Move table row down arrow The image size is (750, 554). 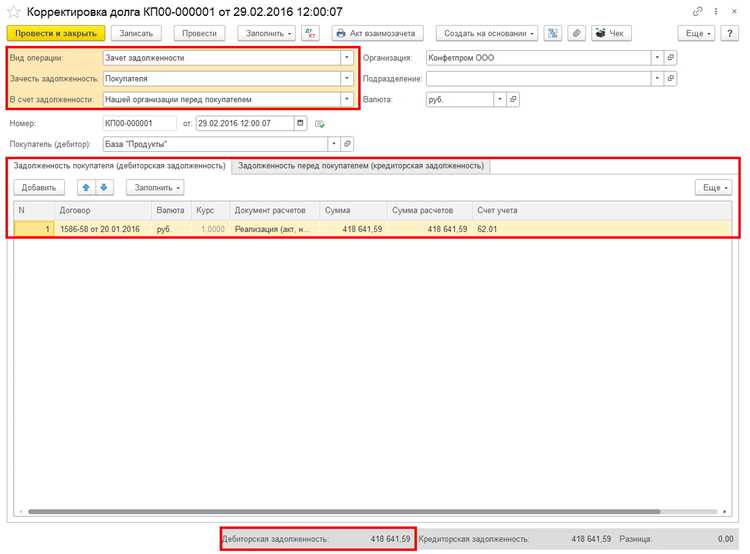coord(104,188)
